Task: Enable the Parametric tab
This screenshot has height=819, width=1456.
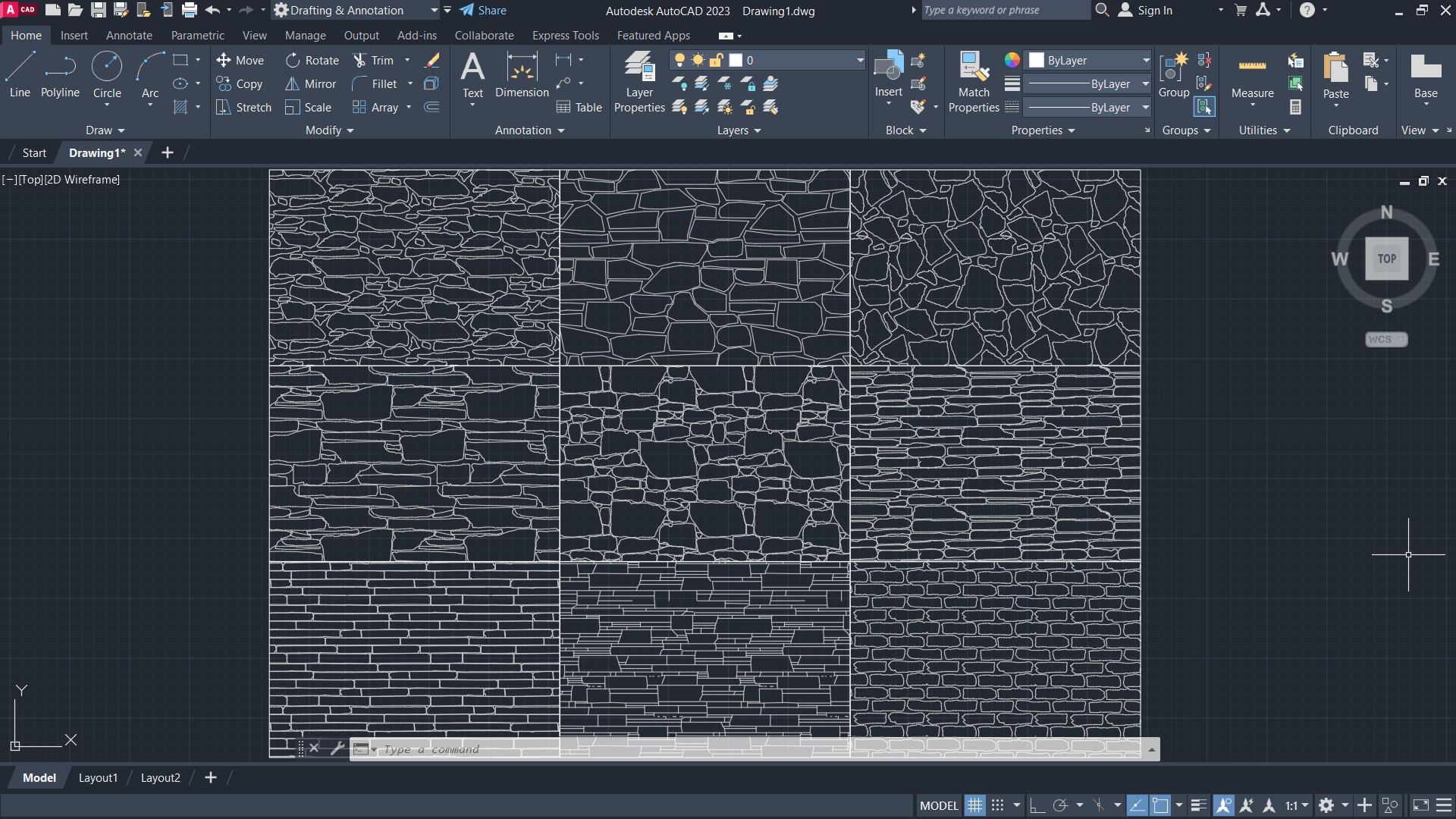Action: click(x=196, y=35)
